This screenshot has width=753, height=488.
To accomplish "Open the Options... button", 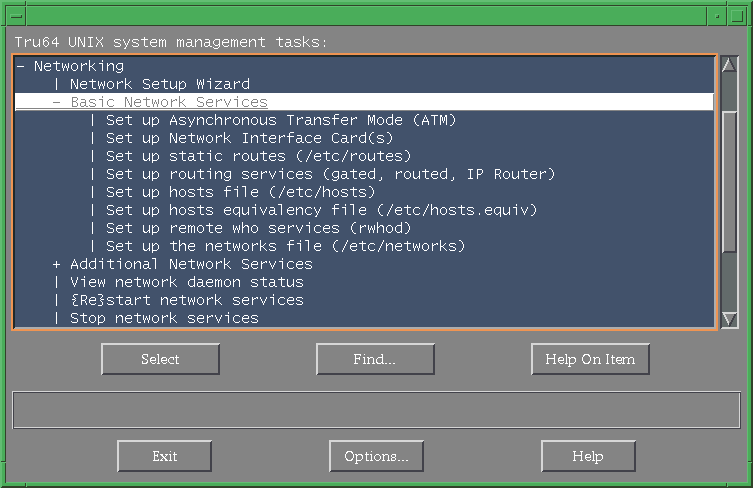I will [376, 456].
